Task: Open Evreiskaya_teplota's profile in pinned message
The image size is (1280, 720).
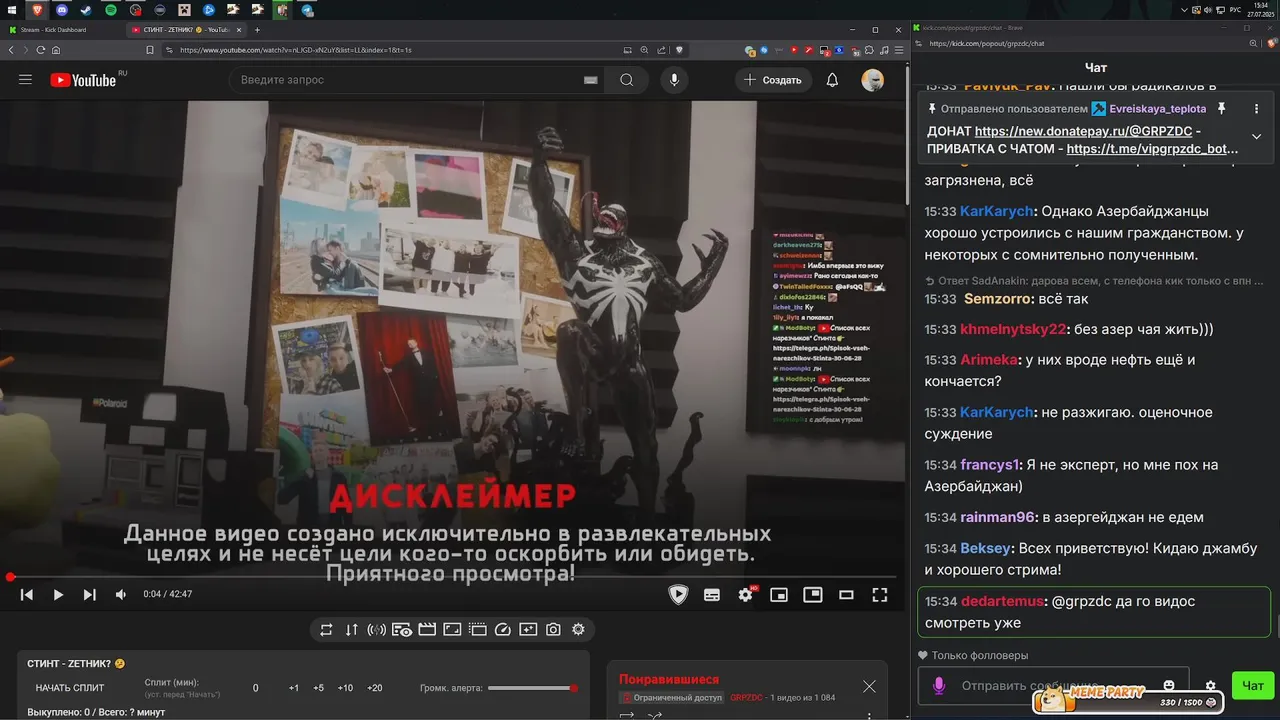Action: point(1157,108)
